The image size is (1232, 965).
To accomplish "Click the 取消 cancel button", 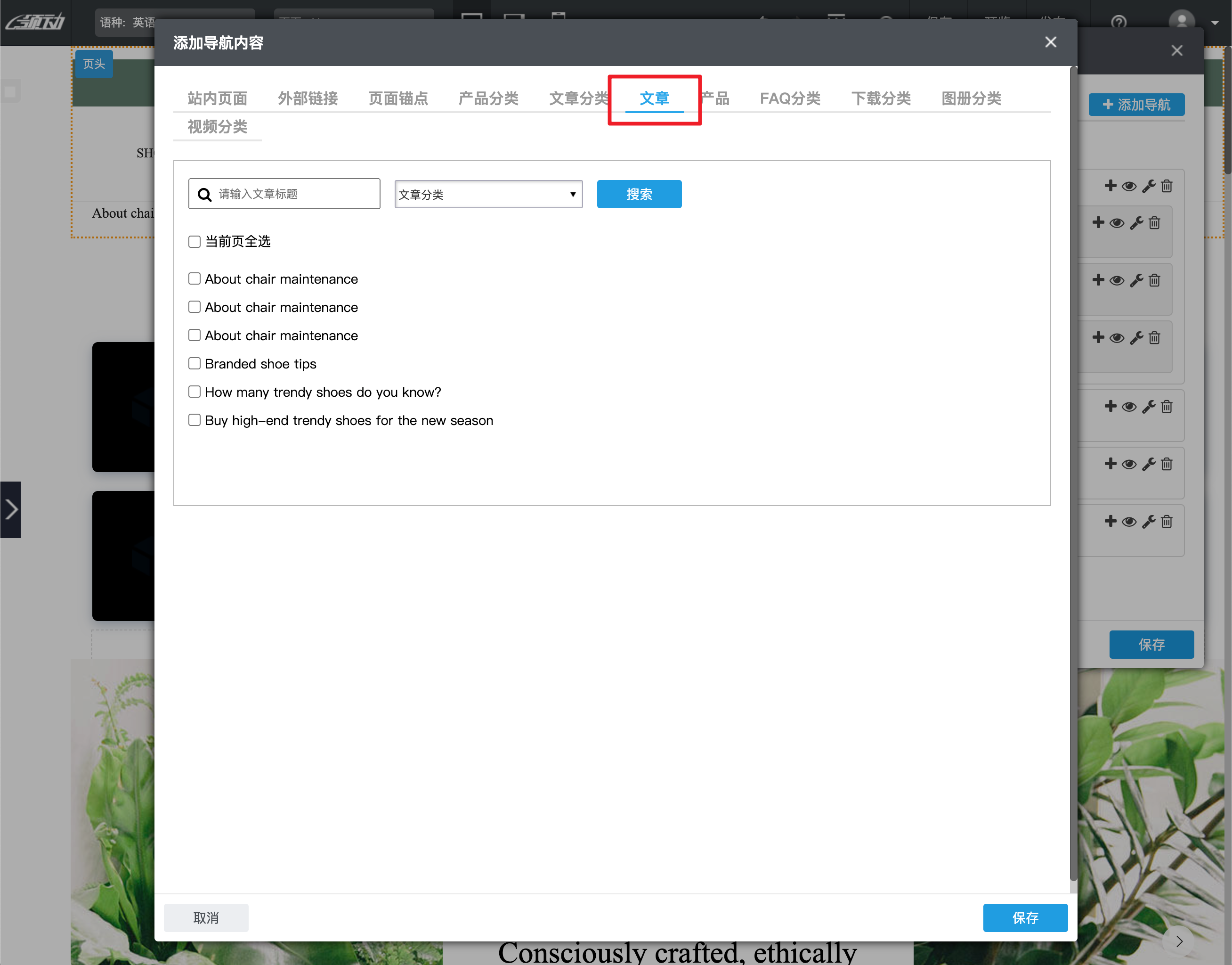I will click(205, 917).
